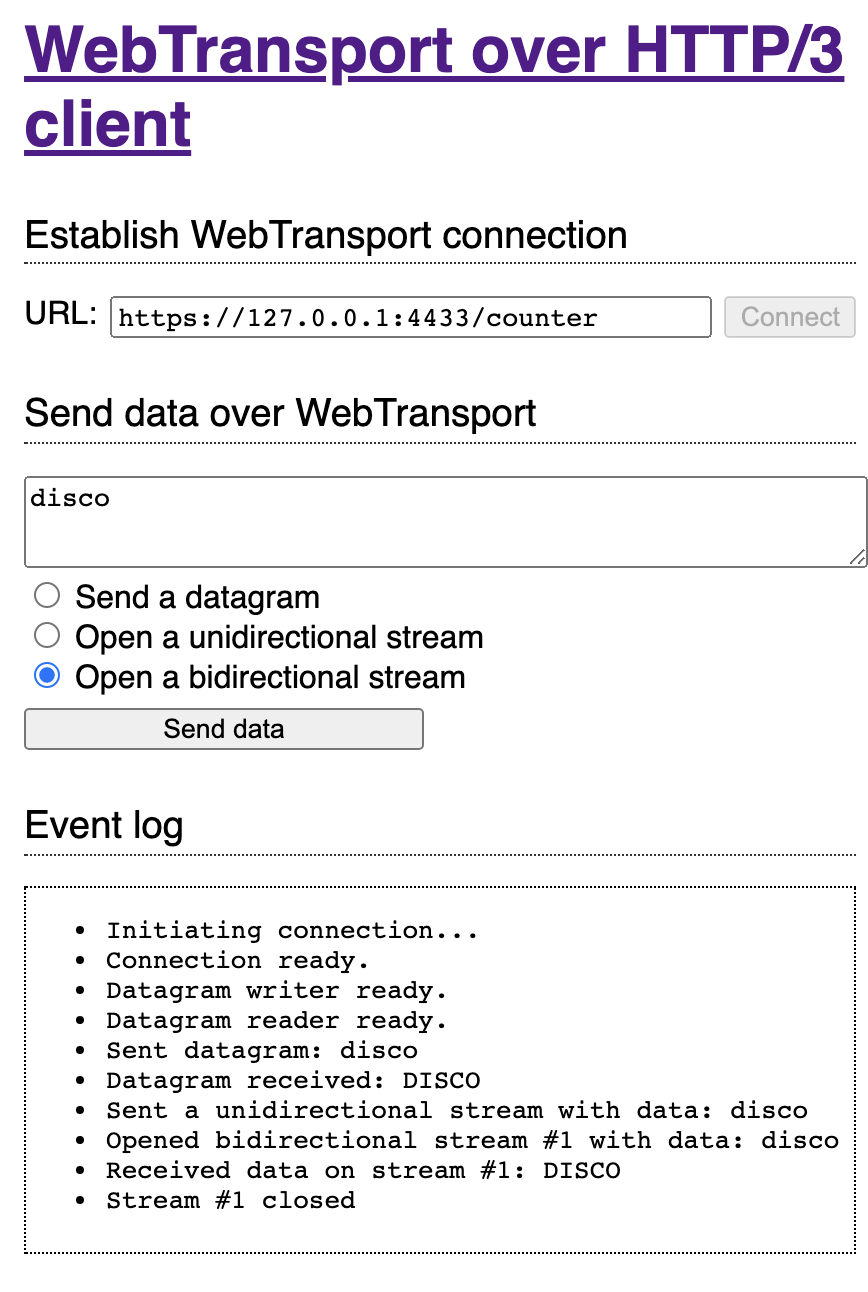Click the Event log heading
The width and height of the screenshot is (868, 1292).
click(x=103, y=825)
